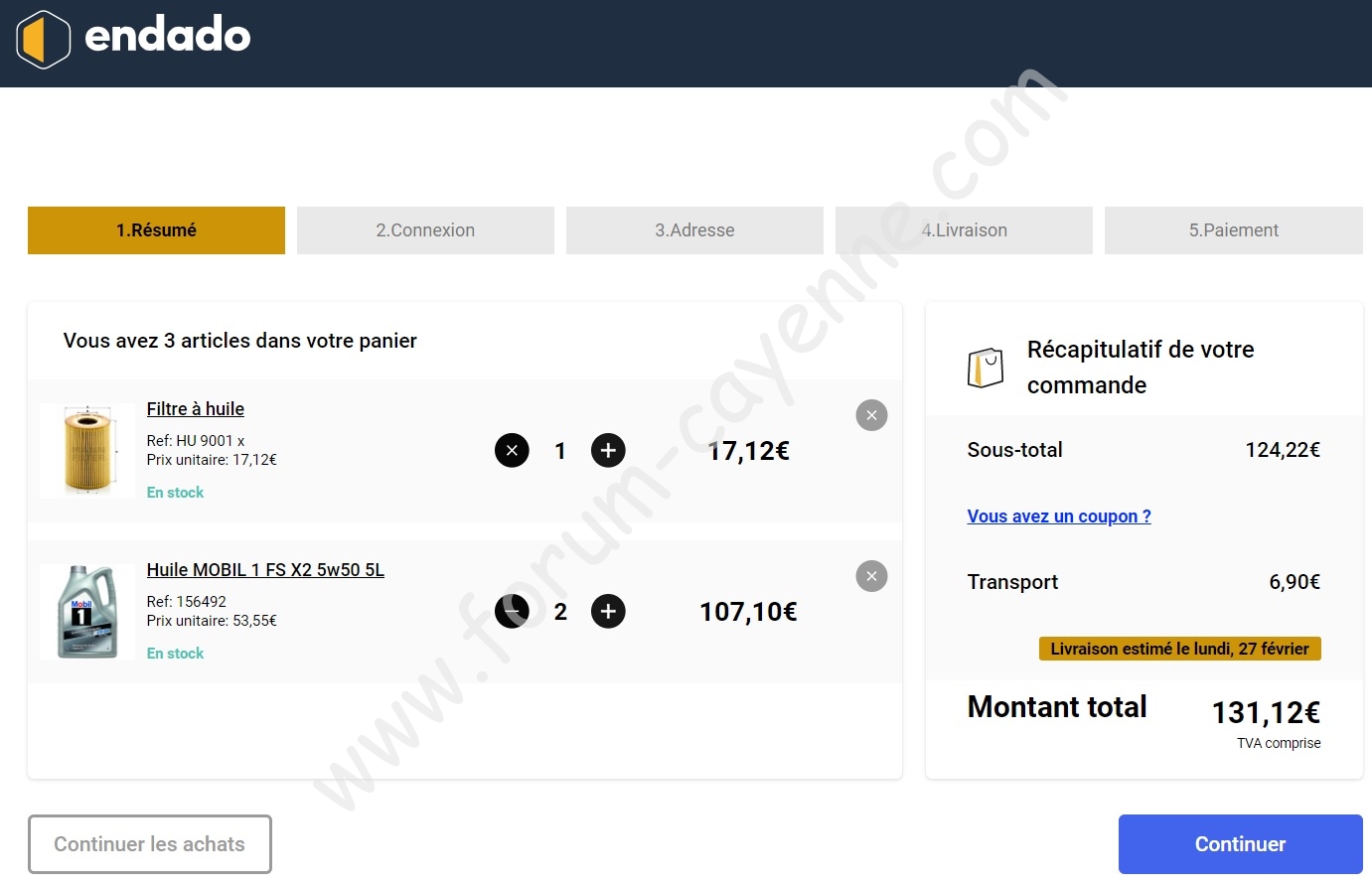
Task: Open the Filtre à huile product link
Action: [x=196, y=409]
